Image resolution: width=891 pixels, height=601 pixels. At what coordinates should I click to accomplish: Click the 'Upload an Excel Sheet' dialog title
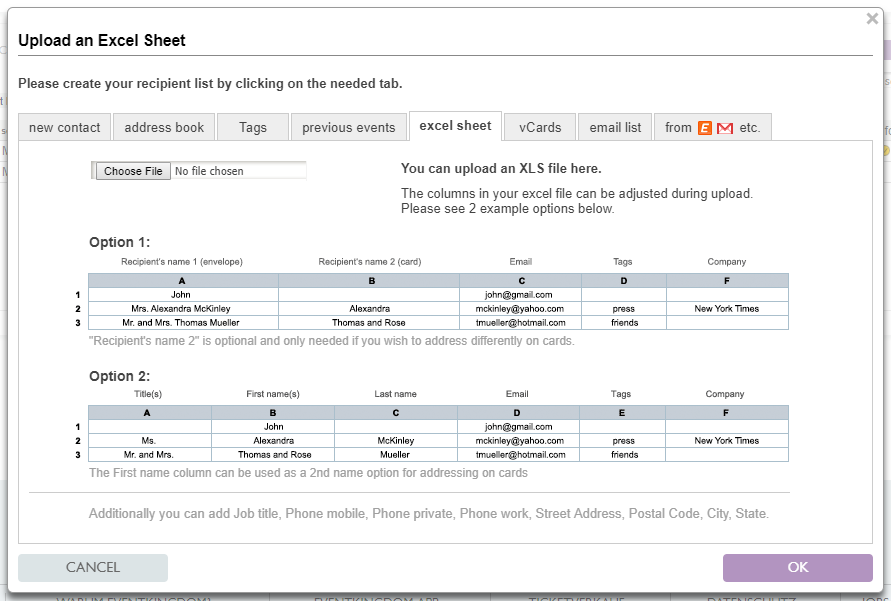coord(102,41)
